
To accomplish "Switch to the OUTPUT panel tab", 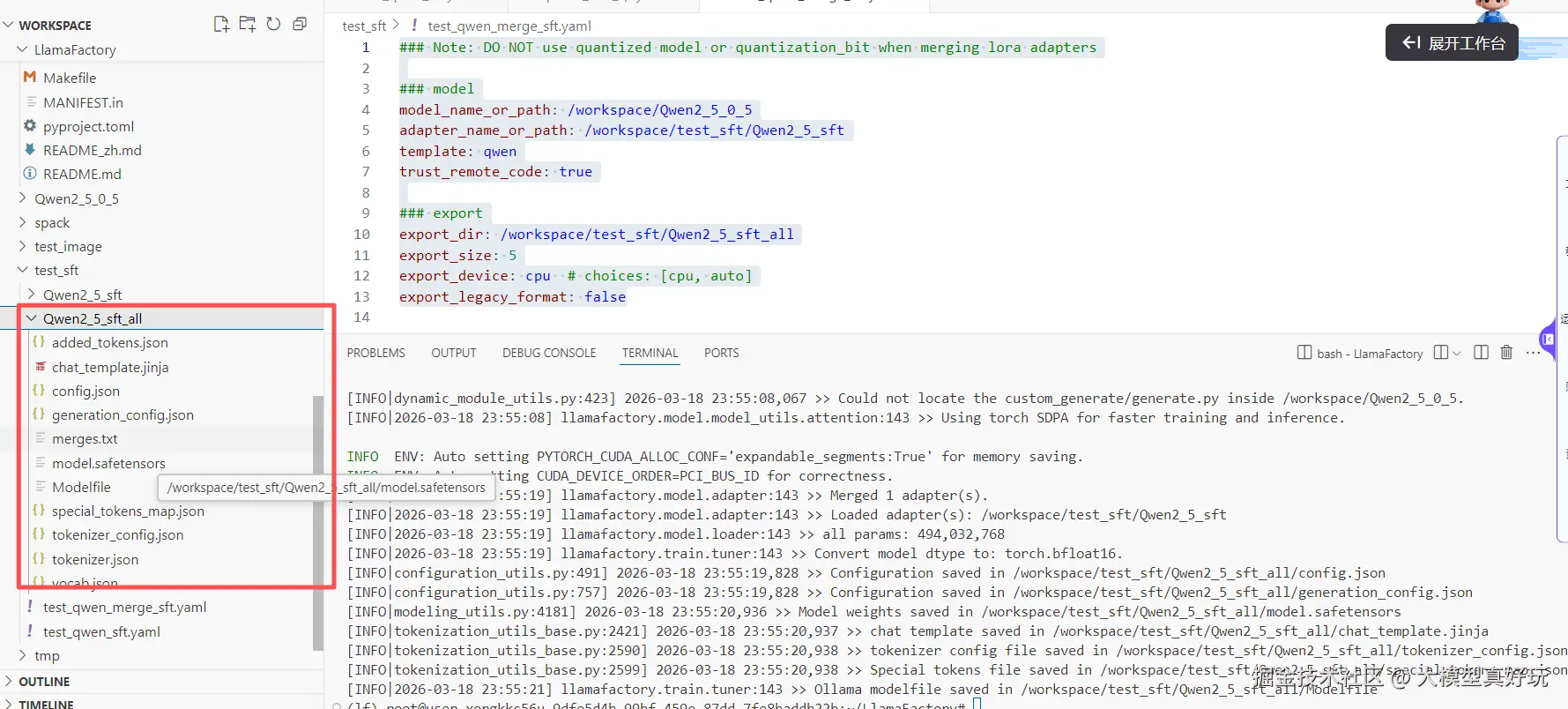I will [x=454, y=353].
